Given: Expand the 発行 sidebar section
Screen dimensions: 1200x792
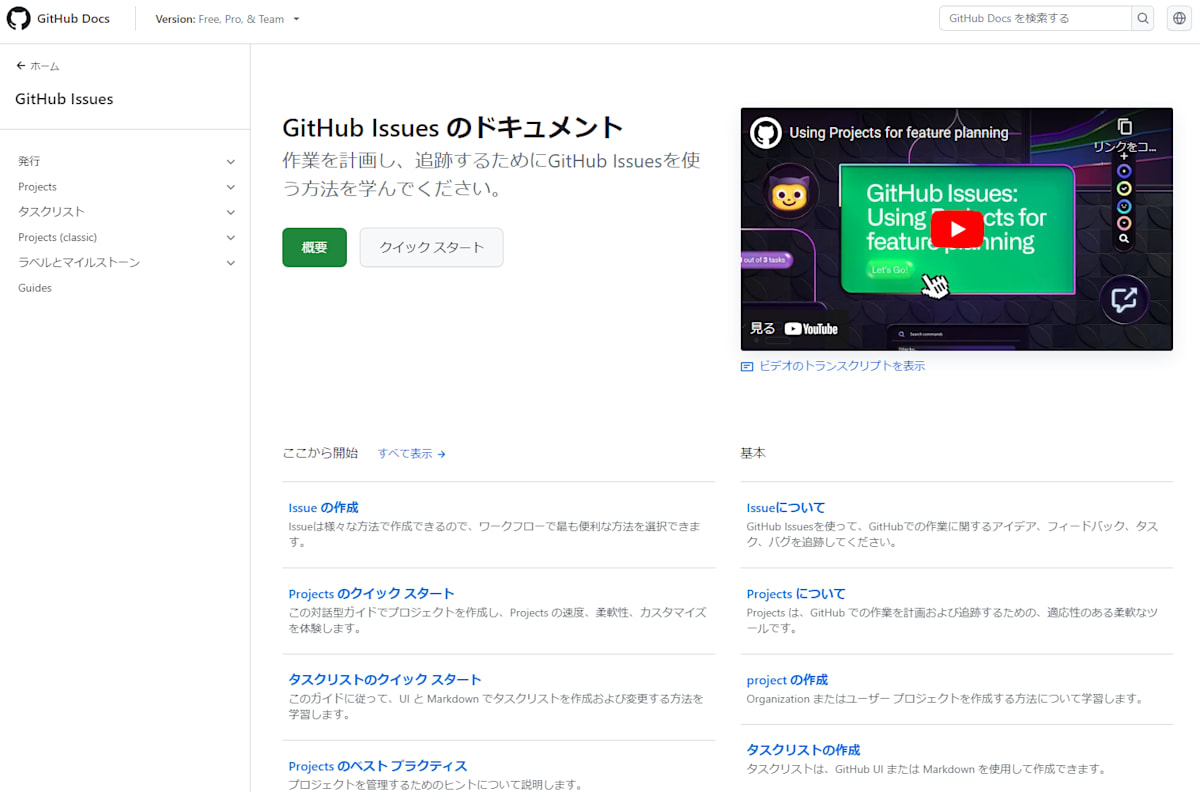Looking at the screenshot, I should point(230,161).
